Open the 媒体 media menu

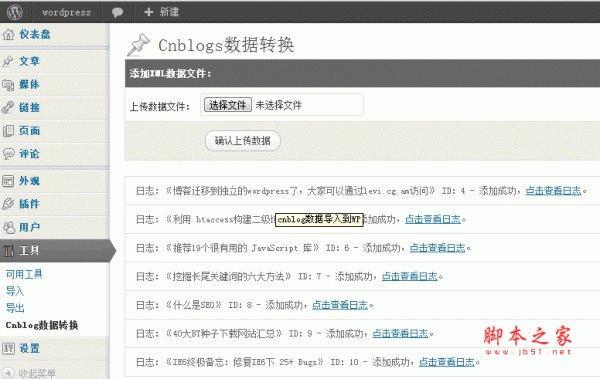pos(29,84)
